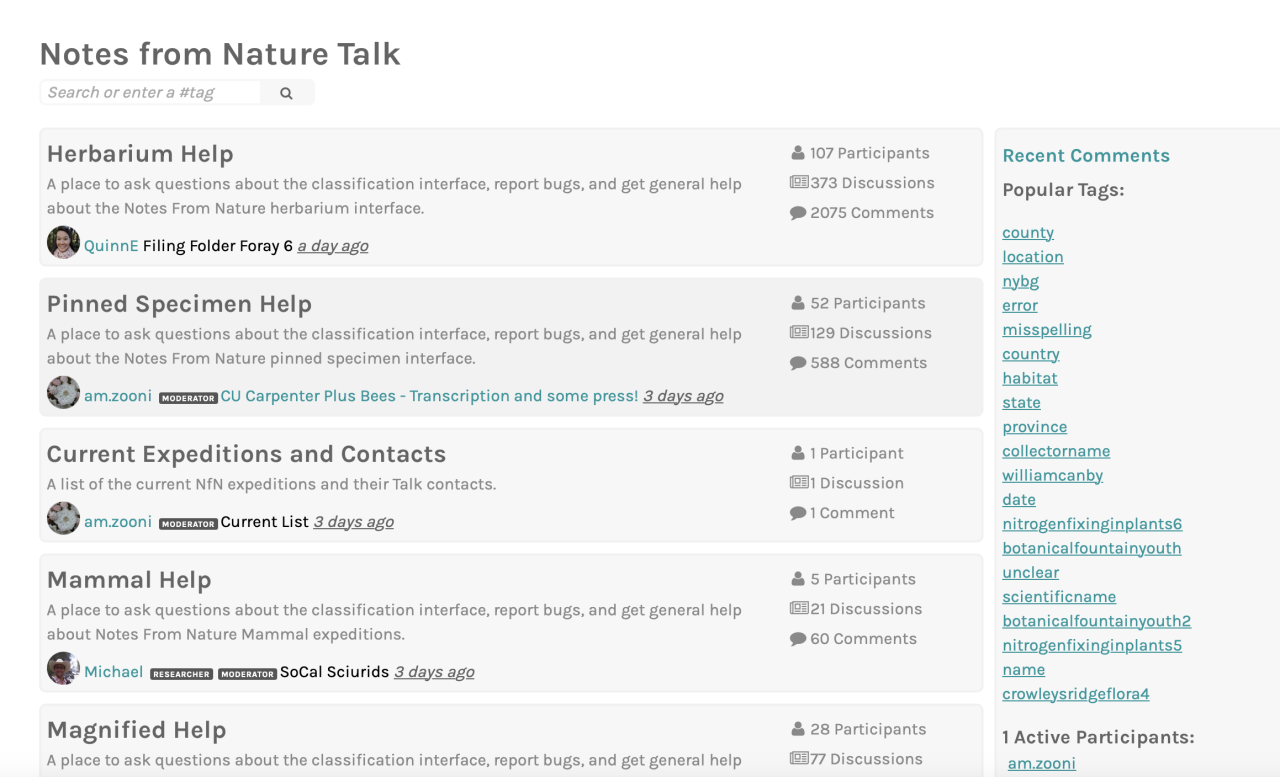This screenshot has height=777, width=1280.
Task: Select the 'williamcanby' popular tag
Action: point(1053,476)
